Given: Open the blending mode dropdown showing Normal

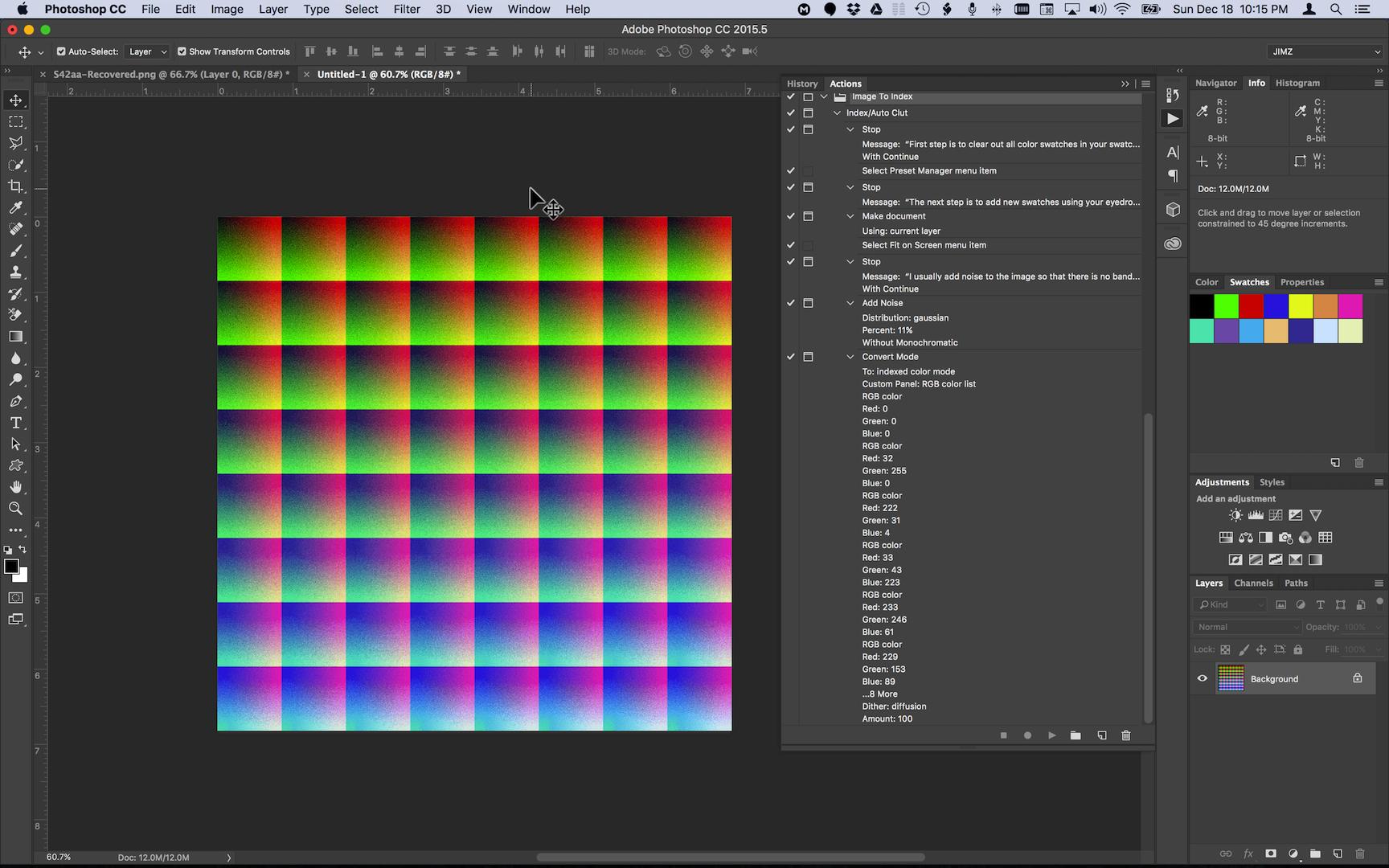Looking at the screenshot, I should coord(1246,627).
